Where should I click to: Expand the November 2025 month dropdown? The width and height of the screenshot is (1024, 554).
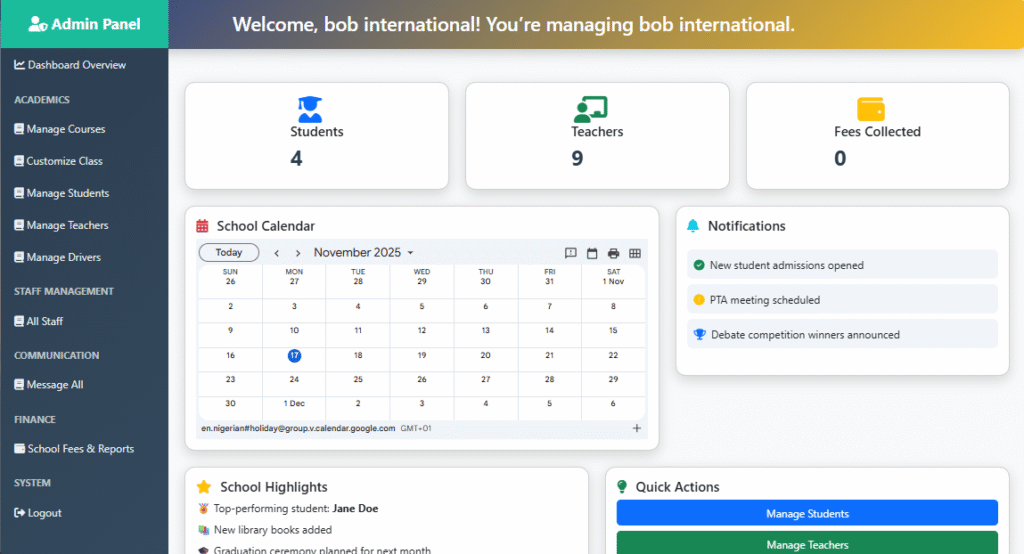[x=363, y=253]
